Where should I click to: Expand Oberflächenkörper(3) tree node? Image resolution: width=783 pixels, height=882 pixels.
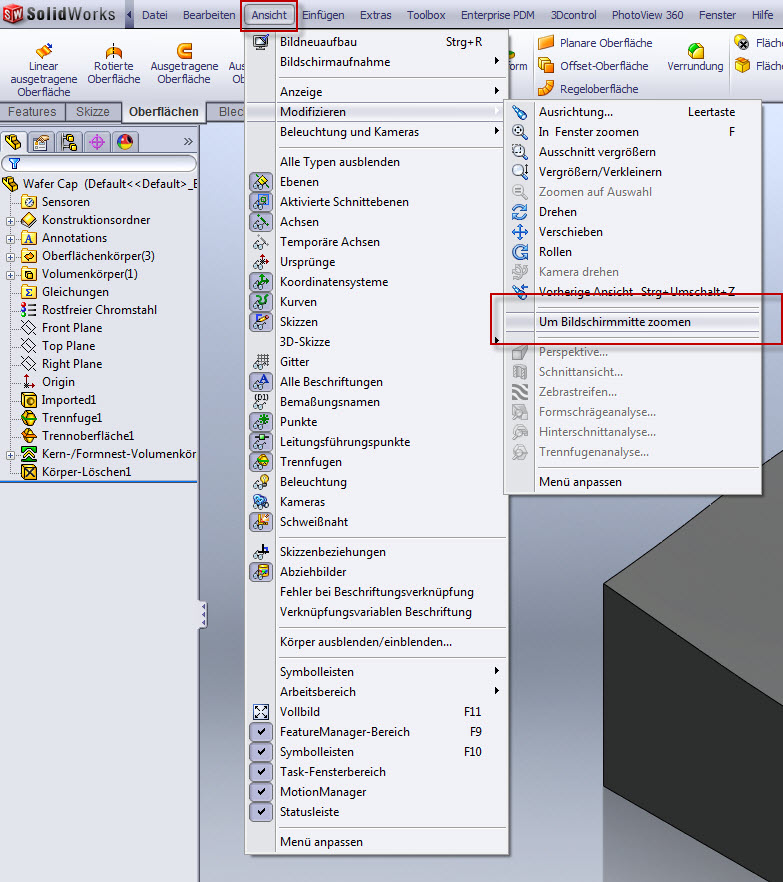(10, 257)
